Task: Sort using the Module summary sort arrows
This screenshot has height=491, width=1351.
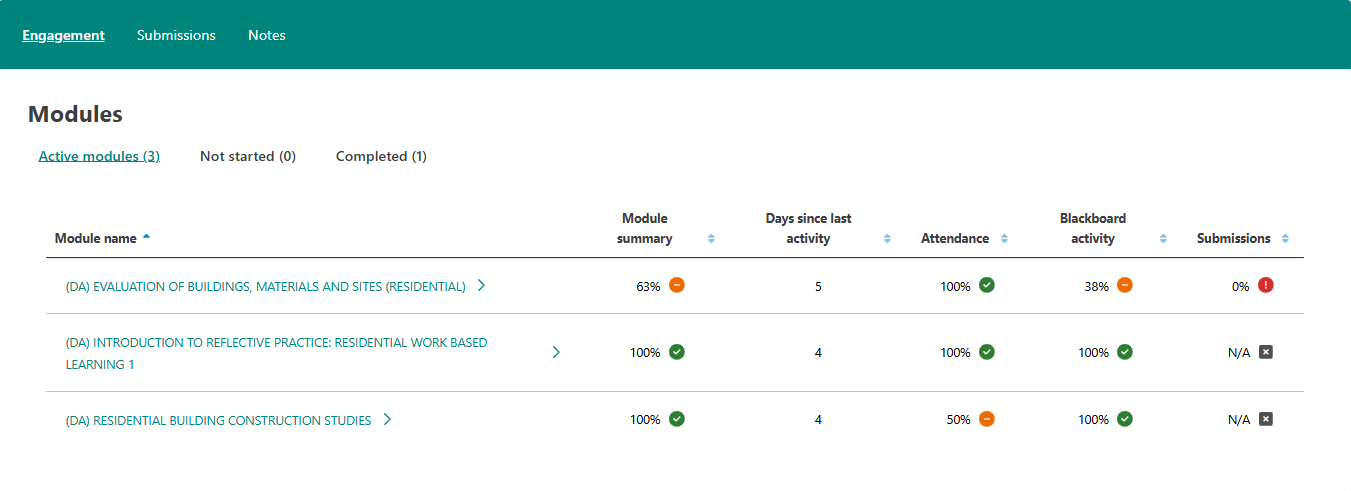Action: tap(711, 239)
